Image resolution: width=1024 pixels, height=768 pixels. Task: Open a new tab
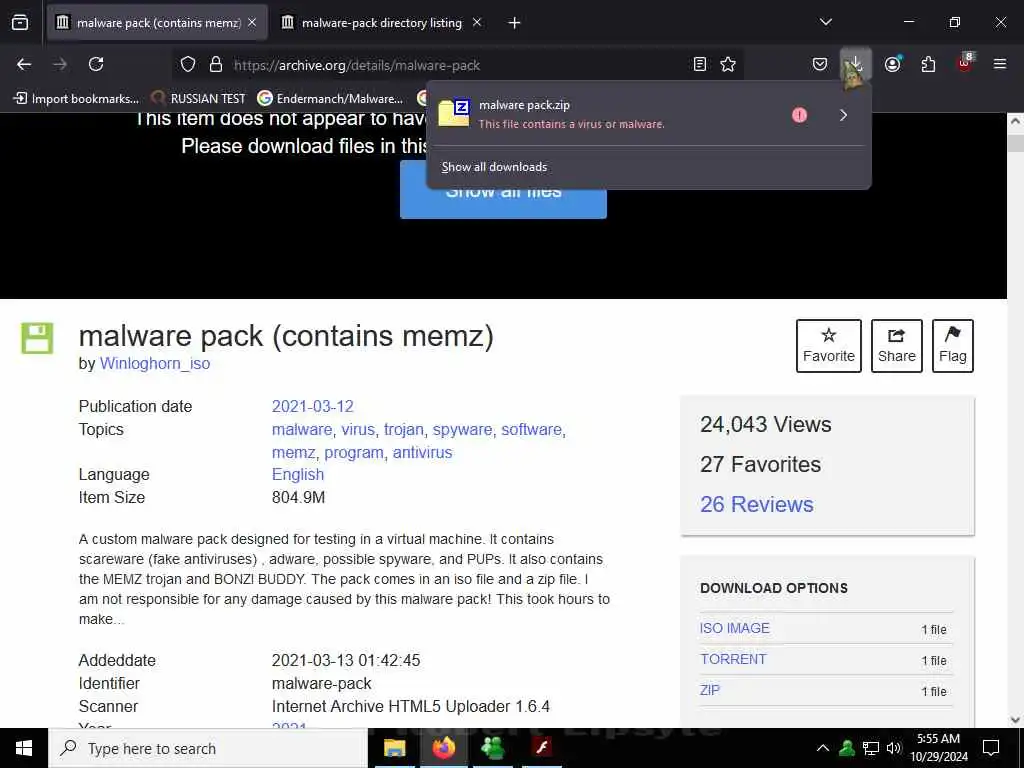click(x=514, y=23)
